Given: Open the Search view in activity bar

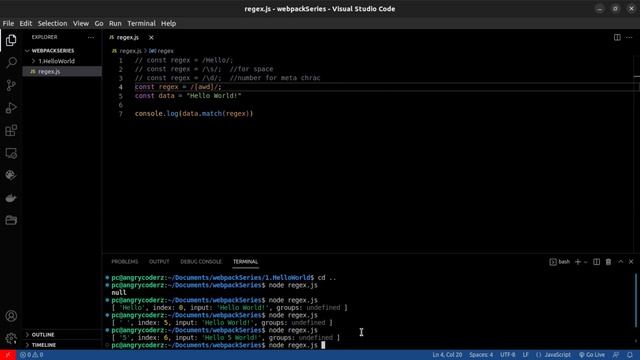Looking at the screenshot, I should [11, 62].
